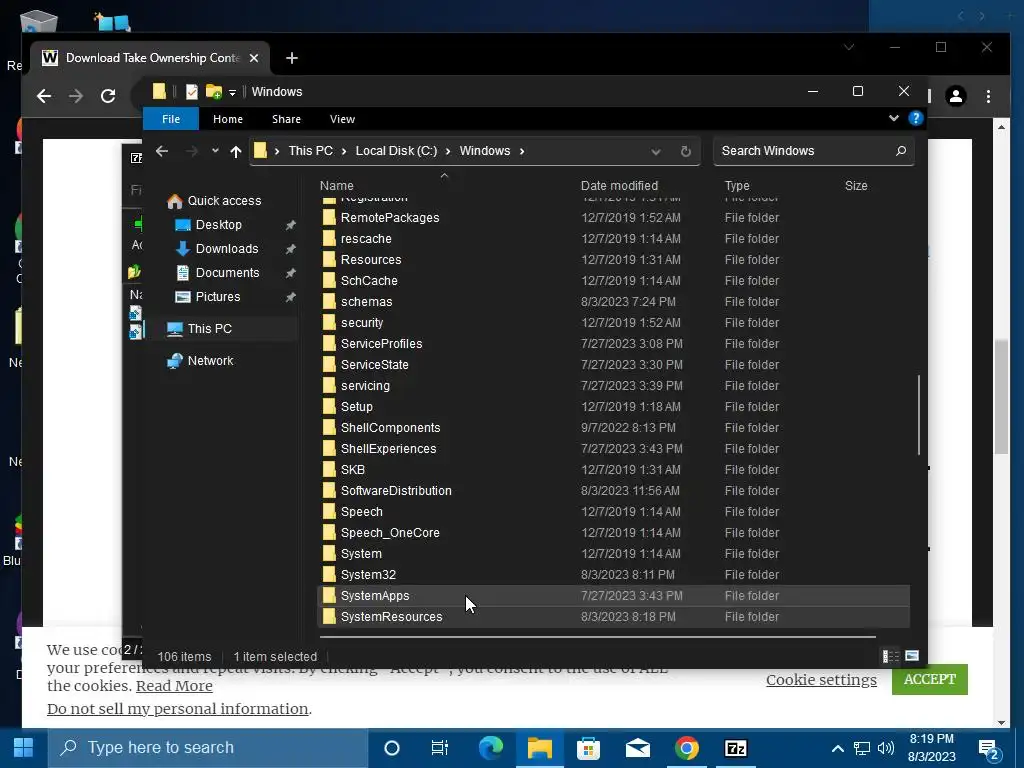Open the View ribbon tab
The image size is (1024, 768).
(342, 119)
